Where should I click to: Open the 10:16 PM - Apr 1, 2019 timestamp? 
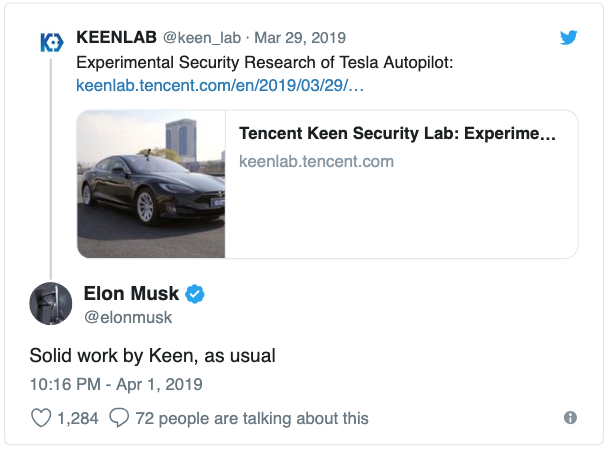[116, 384]
